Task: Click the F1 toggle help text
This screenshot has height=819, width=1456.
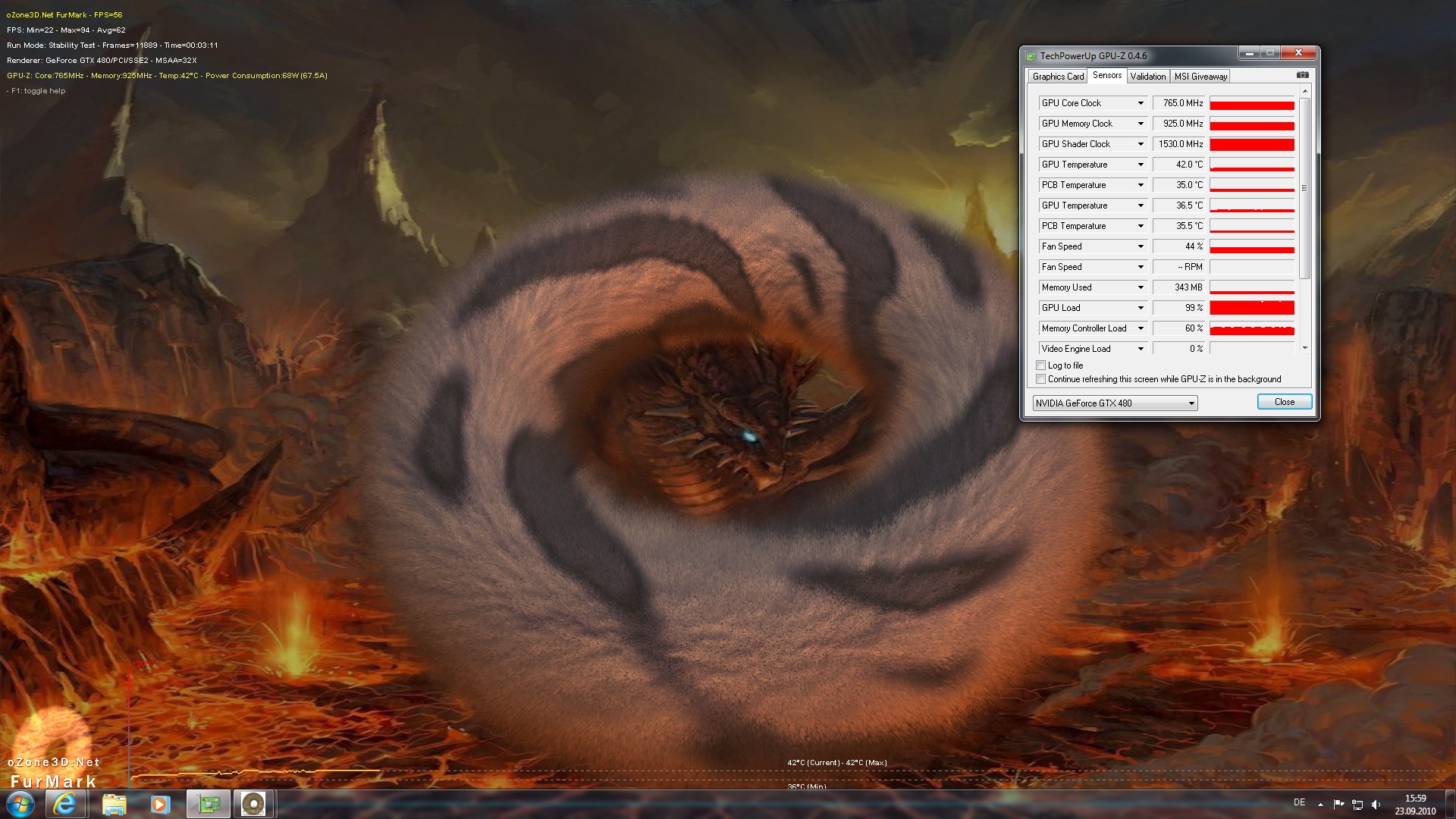Action: (36, 91)
